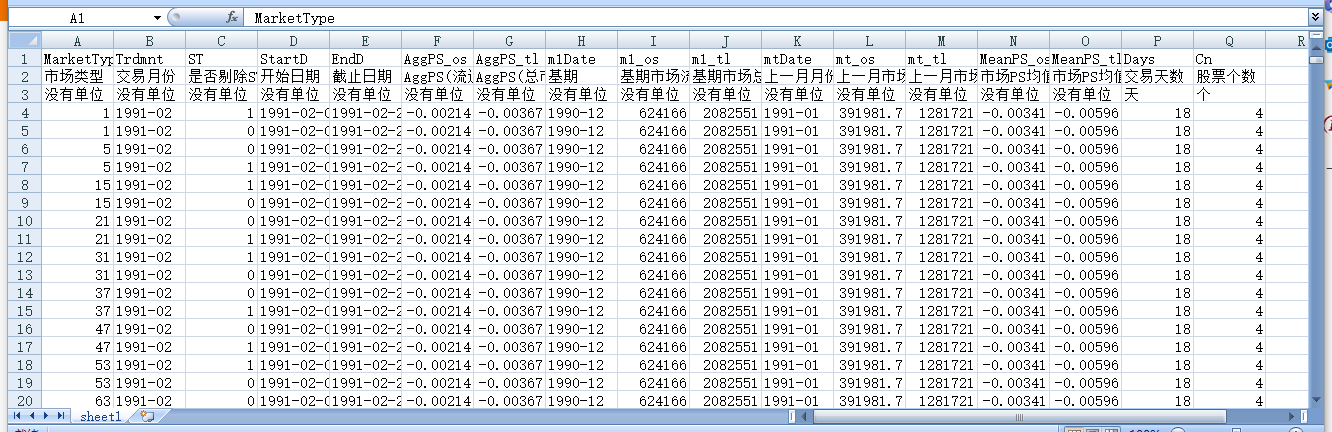Click the 基期 cell in column H
Viewport: 1332px width, 432px height.
[x=581, y=77]
